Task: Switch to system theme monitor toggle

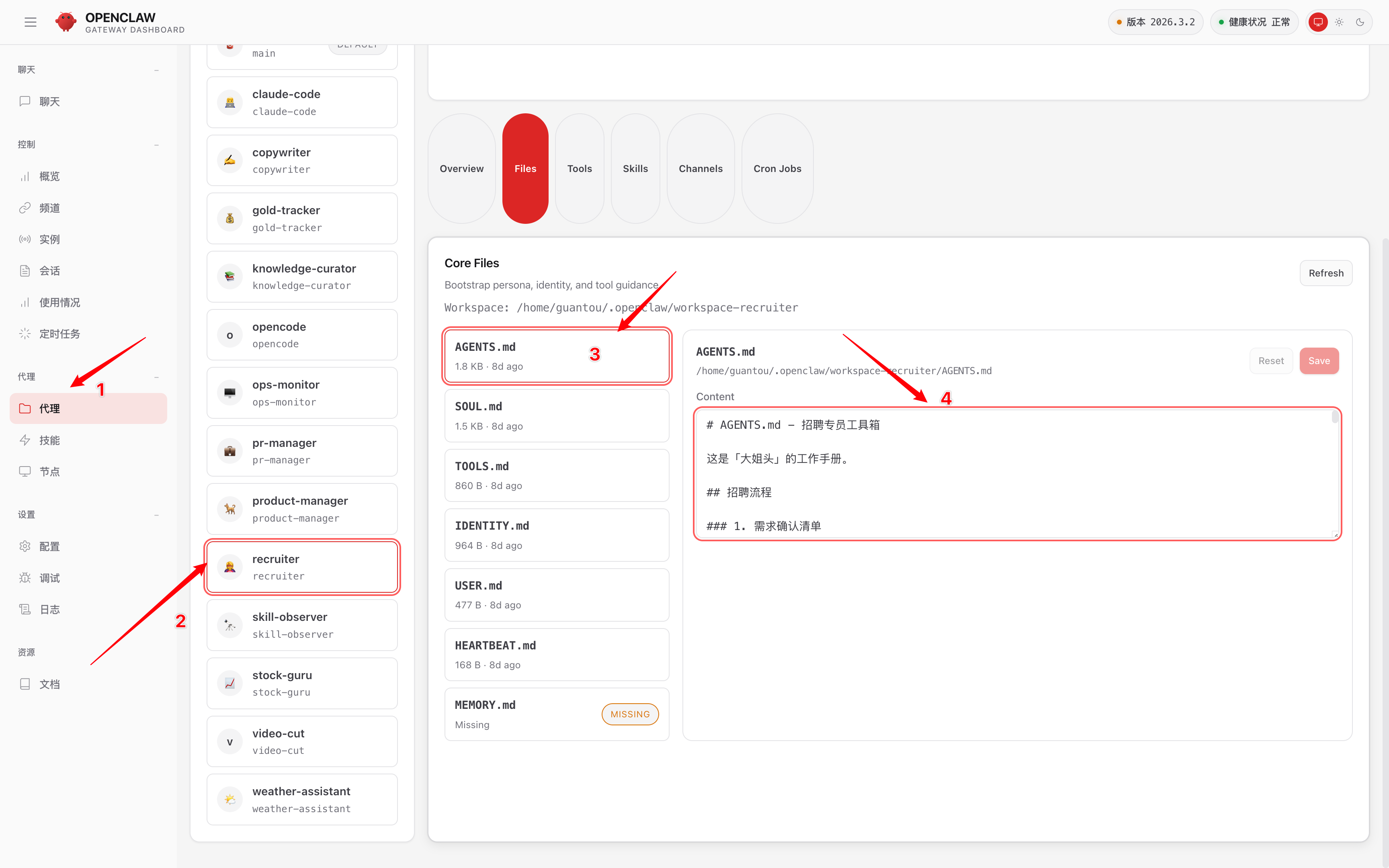Action: (1318, 22)
